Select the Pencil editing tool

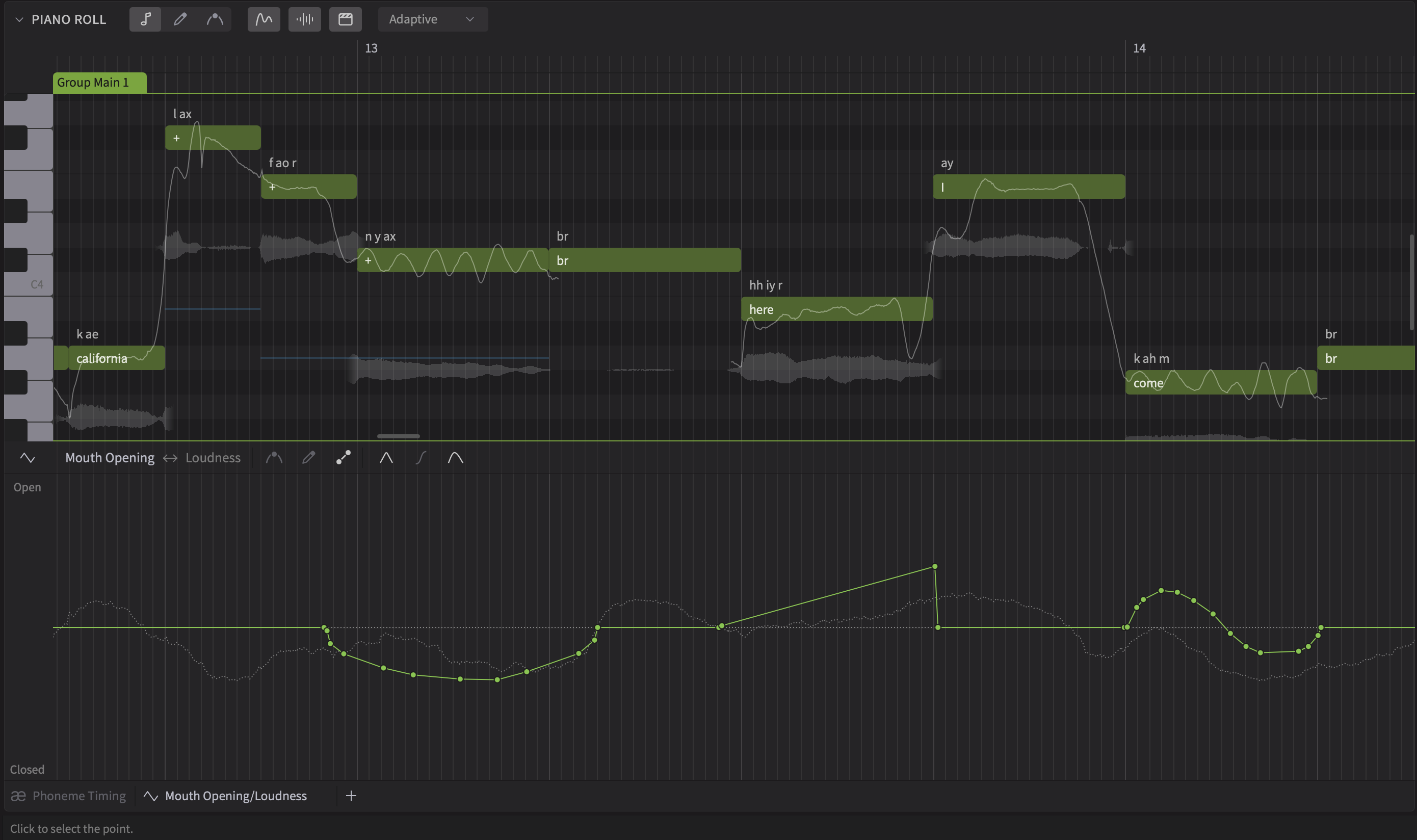(x=180, y=19)
